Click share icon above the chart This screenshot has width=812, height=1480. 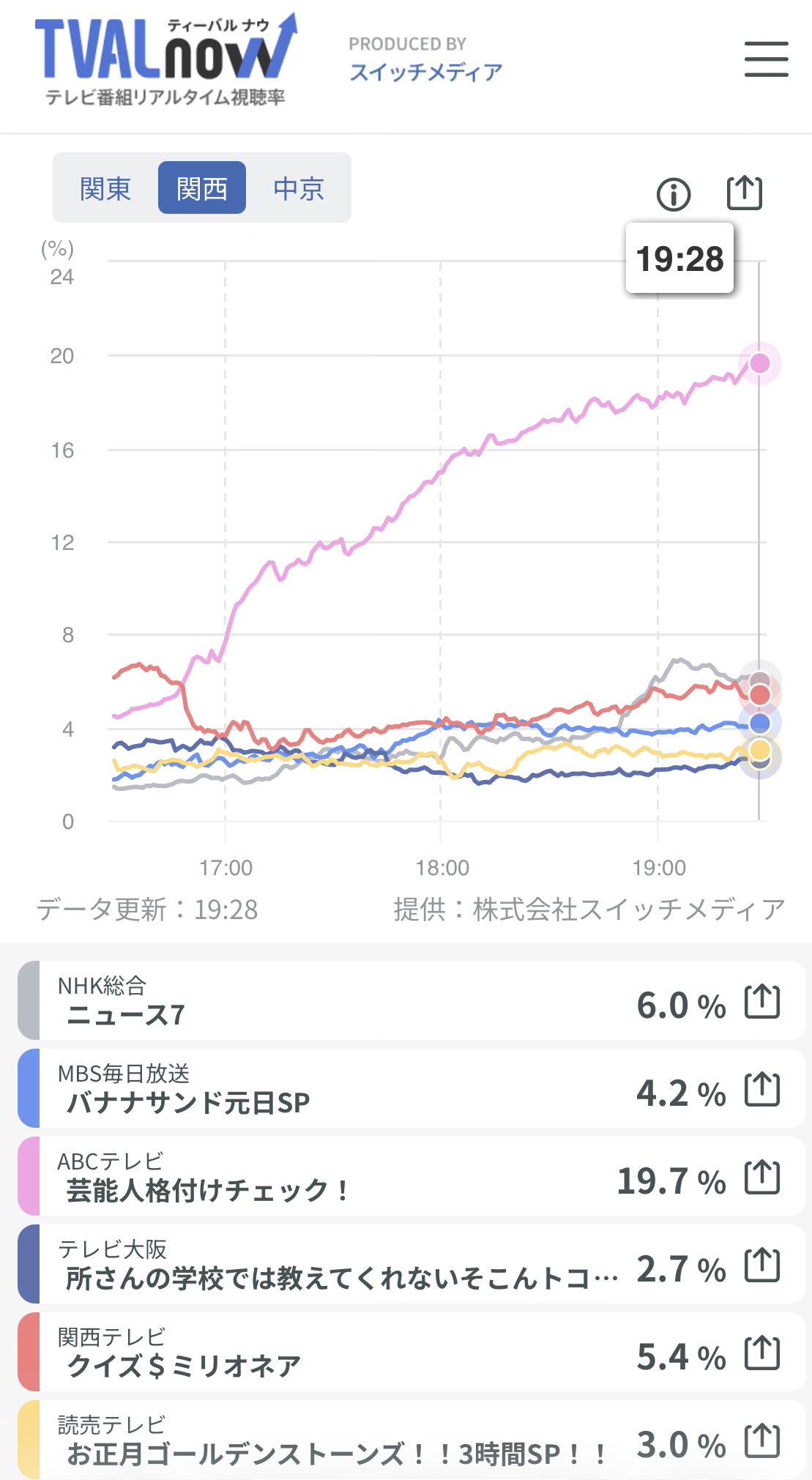[x=744, y=193]
